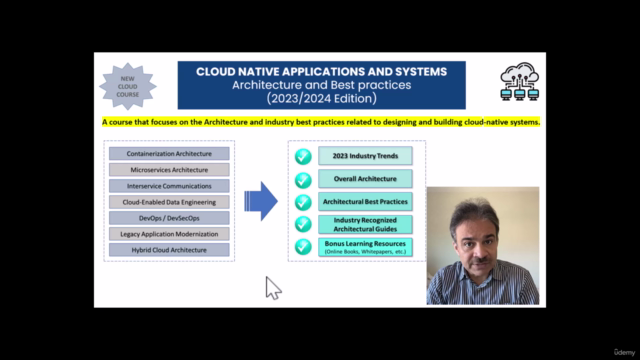
Task: Click the 2023 Industry Trends box
Action: 365,156
